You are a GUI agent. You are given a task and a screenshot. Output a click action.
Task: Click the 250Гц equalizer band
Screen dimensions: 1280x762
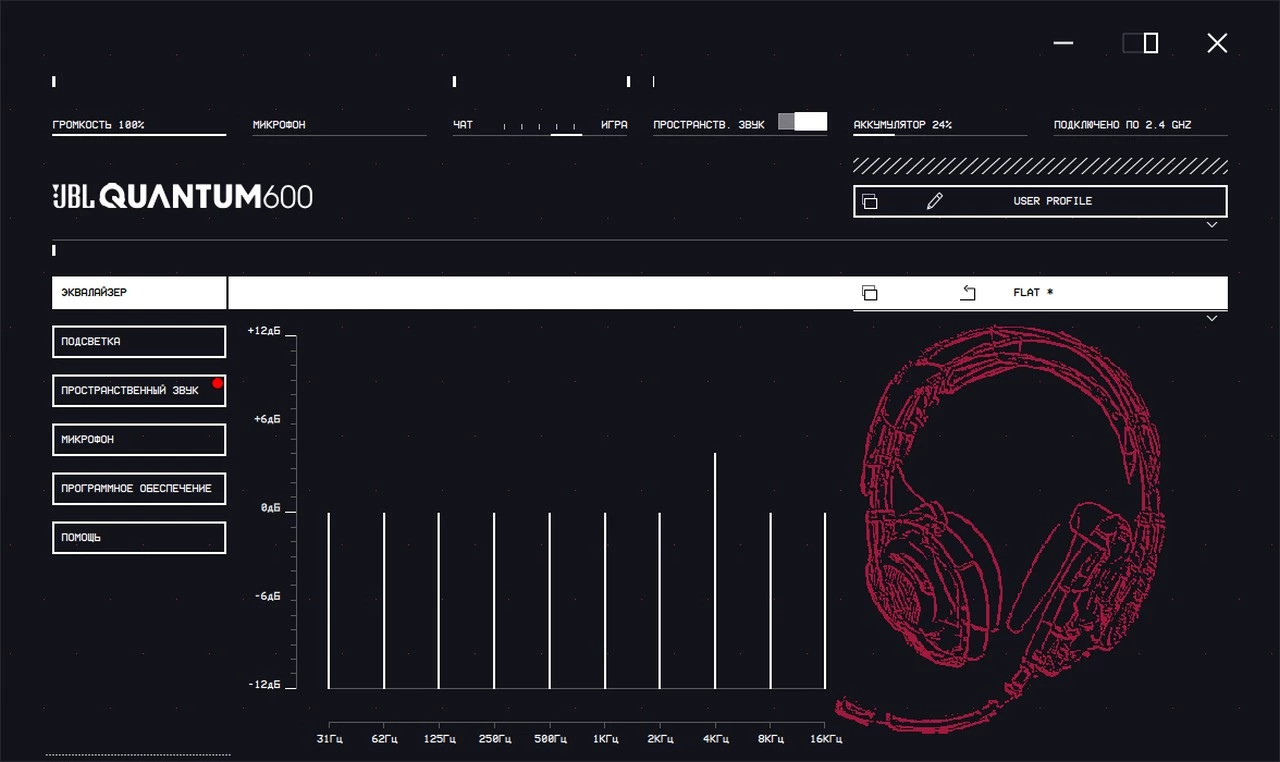click(494, 600)
